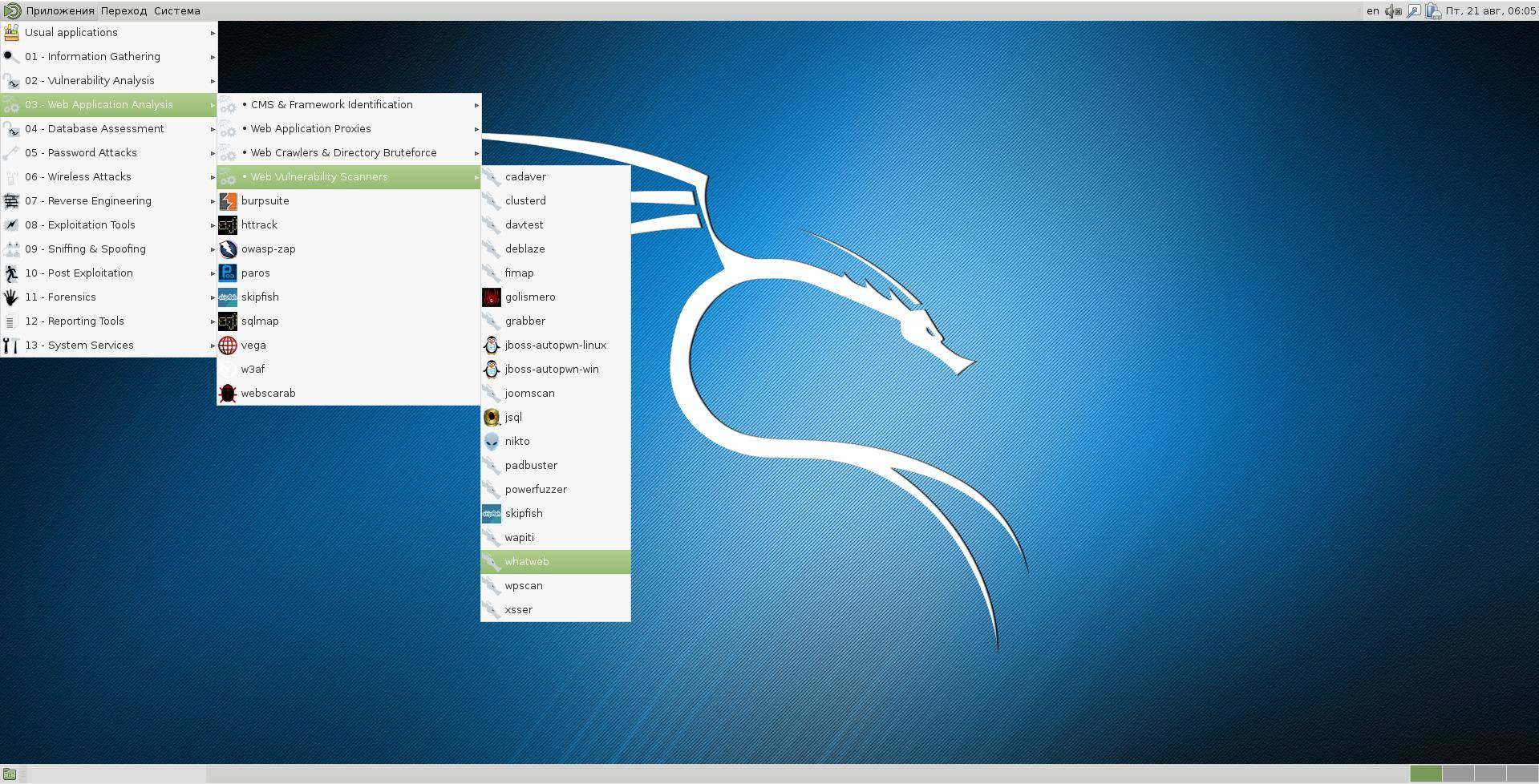This screenshot has height=784, width=1539.
Task: Launch xsser from the scanners list
Action: 555,610
